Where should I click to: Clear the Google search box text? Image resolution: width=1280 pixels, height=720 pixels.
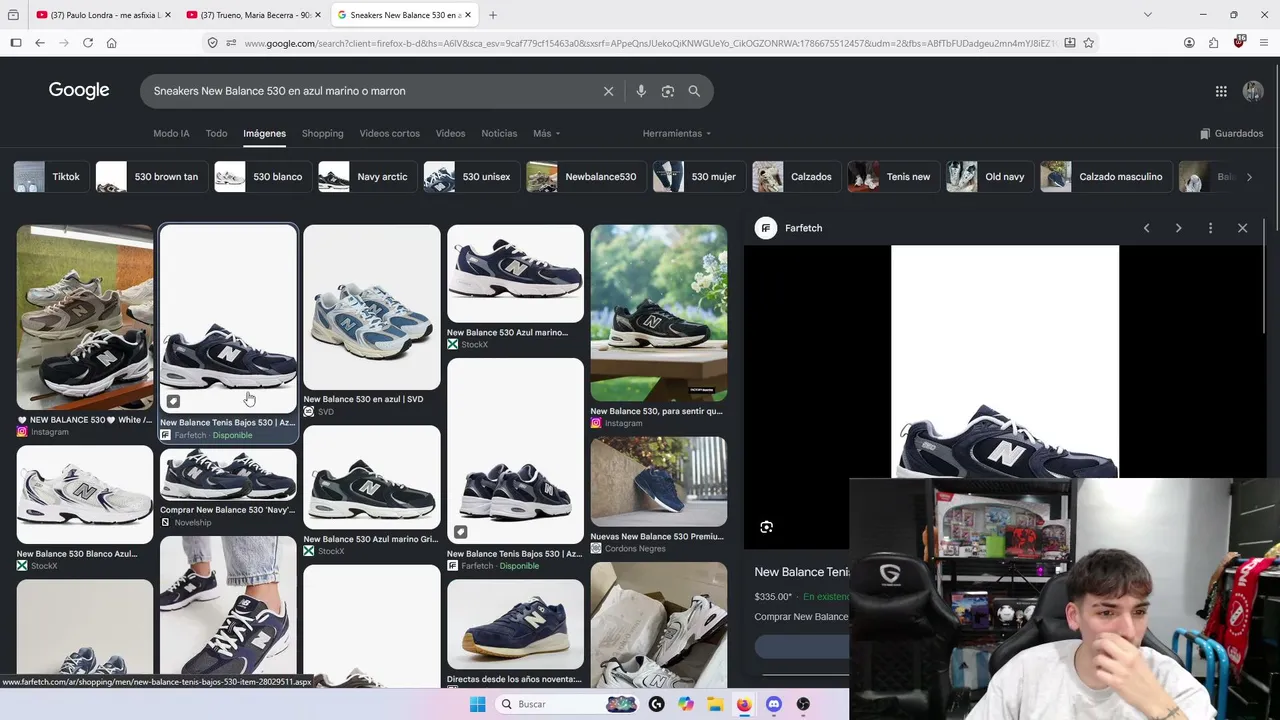click(x=608, y=91)
